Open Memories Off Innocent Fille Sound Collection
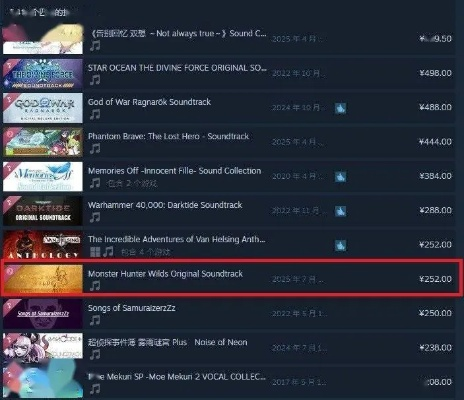Screen dimensions: 464x400 175,171
